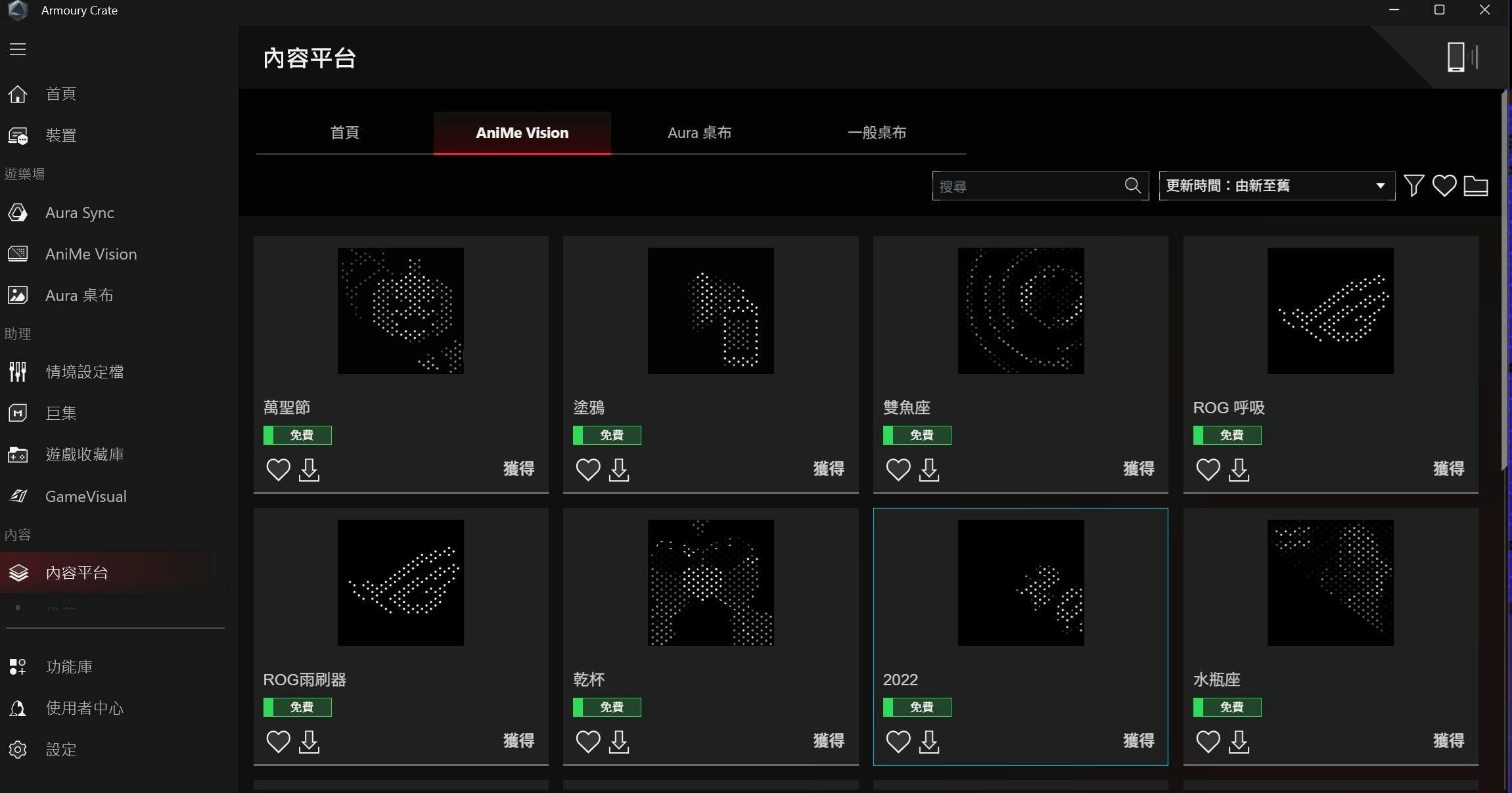Show favorites with toolbar heart icon

(x=1444, y=186)
